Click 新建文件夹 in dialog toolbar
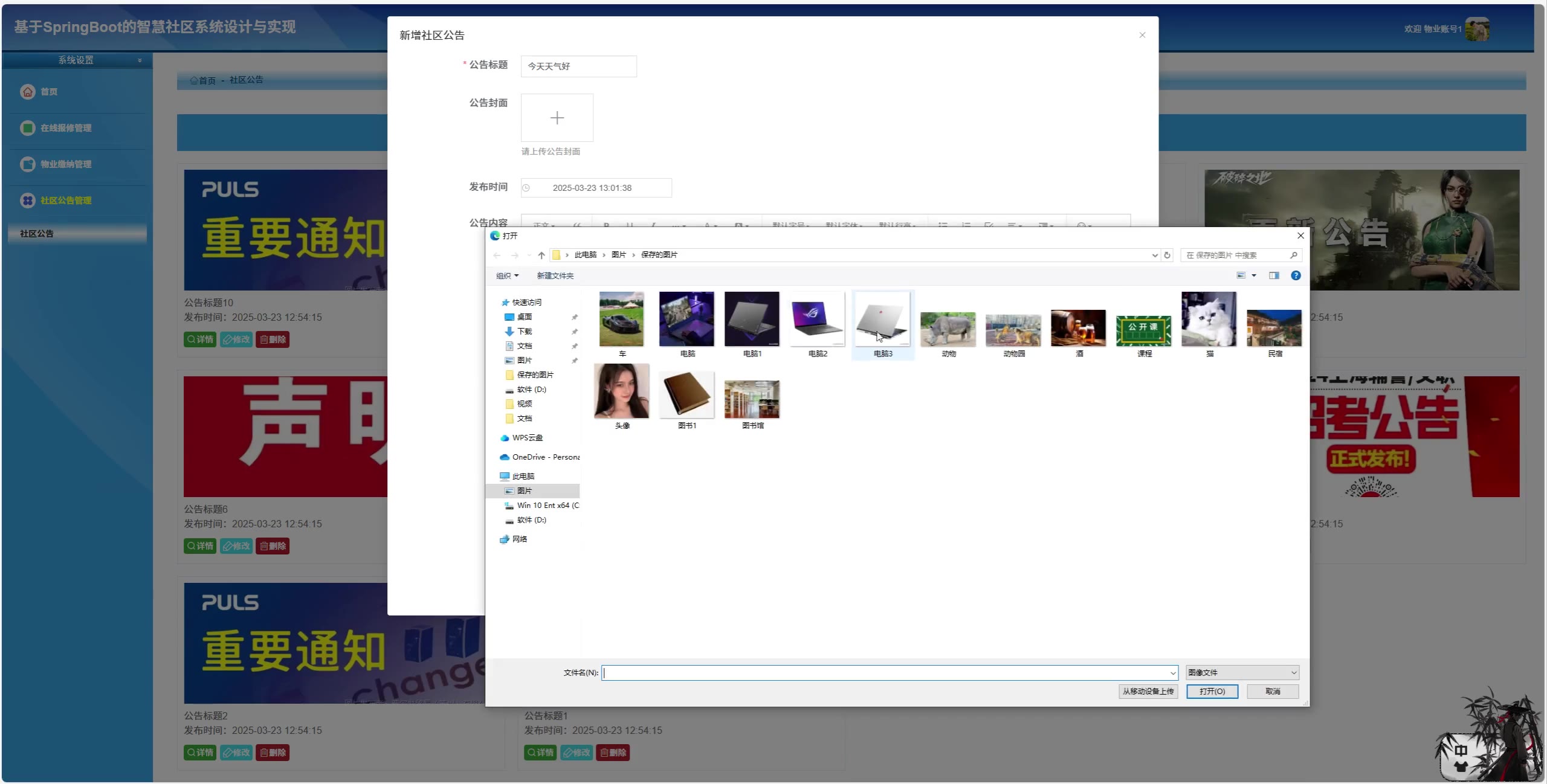Screen dimensions: 1547x784 [555, 275]
